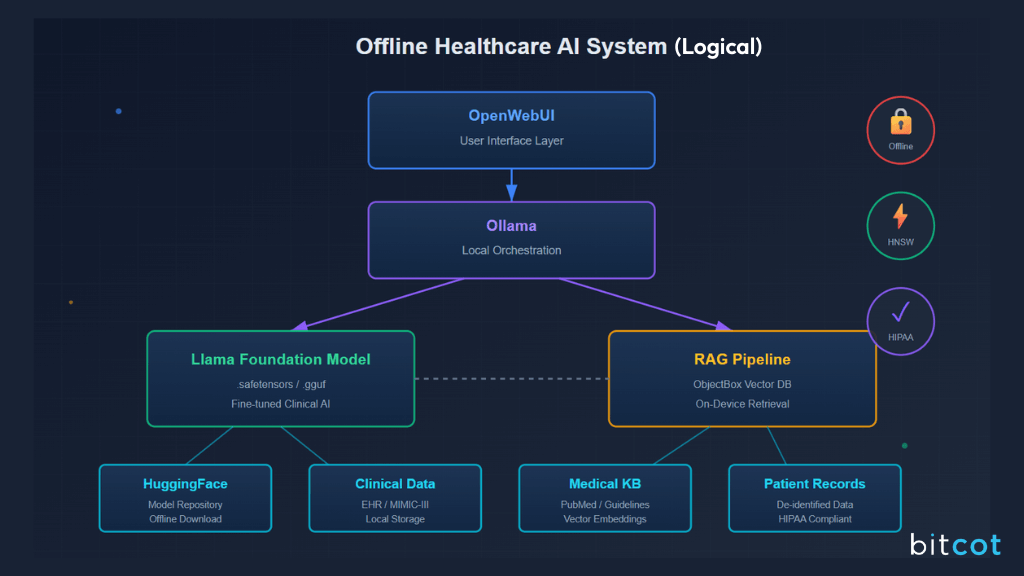
Task: Click the Ollama Local Orchestration node
Action: [511, 239]
